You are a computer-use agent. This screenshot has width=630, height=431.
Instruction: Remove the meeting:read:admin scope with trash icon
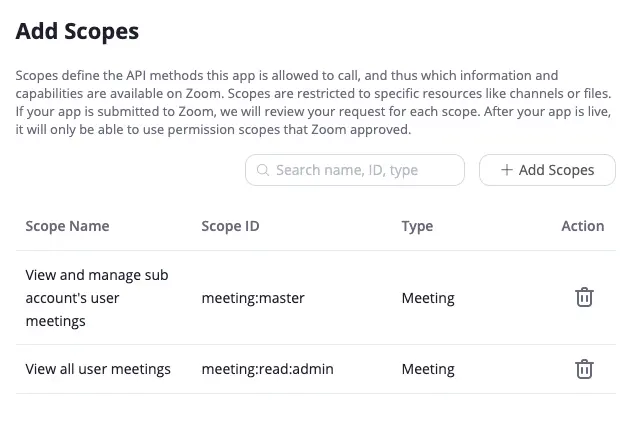click(x=584, y=369)
